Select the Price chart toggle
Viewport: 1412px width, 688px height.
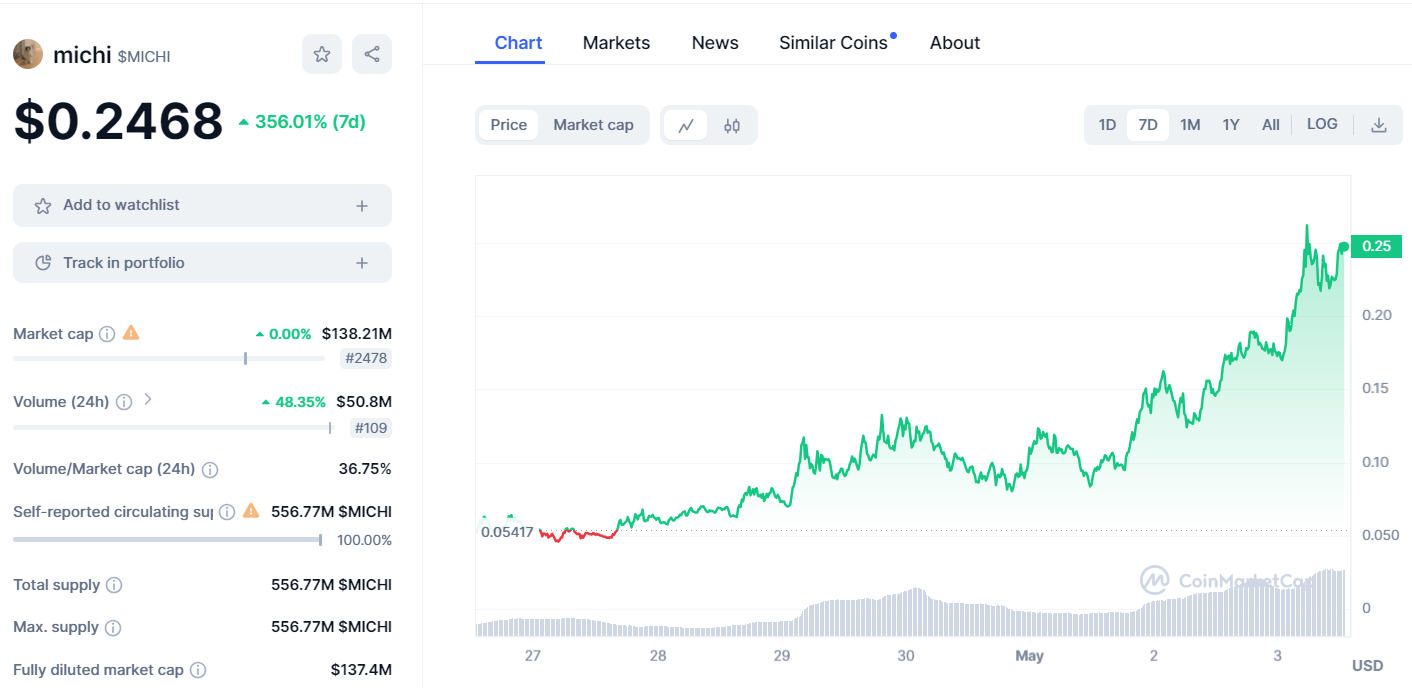pos(508,125)
